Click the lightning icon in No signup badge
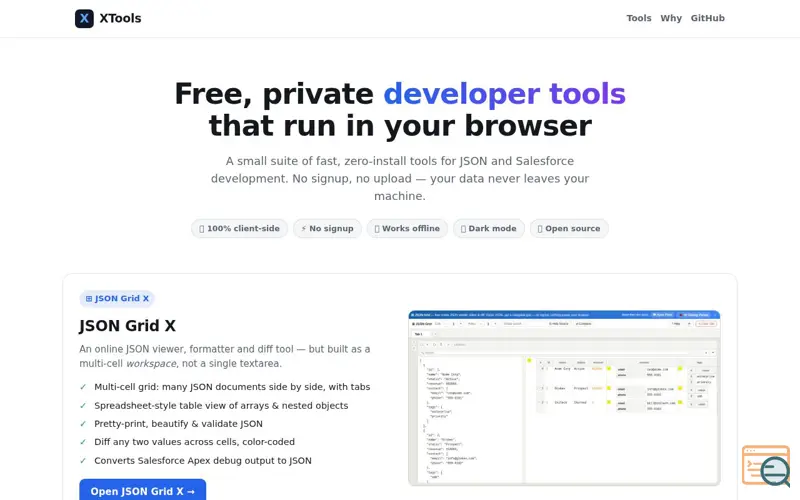Viewport: 800px width, 500px height. 304,229
